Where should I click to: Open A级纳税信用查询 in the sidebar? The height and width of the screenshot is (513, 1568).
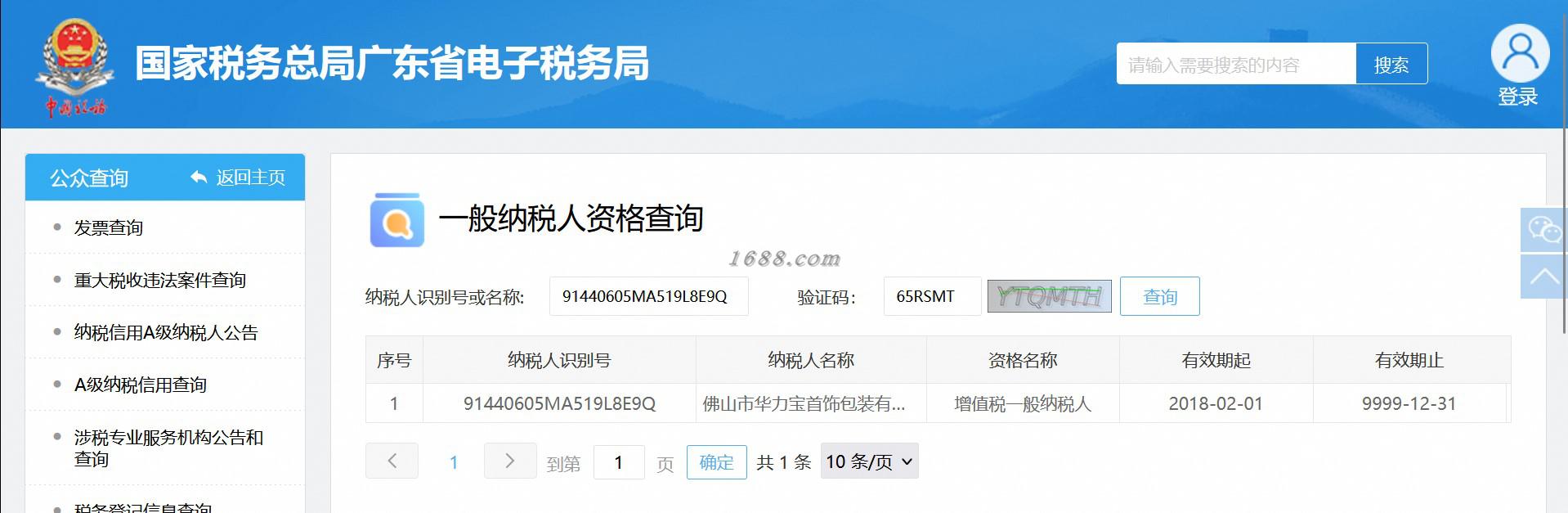click(141, 385)
